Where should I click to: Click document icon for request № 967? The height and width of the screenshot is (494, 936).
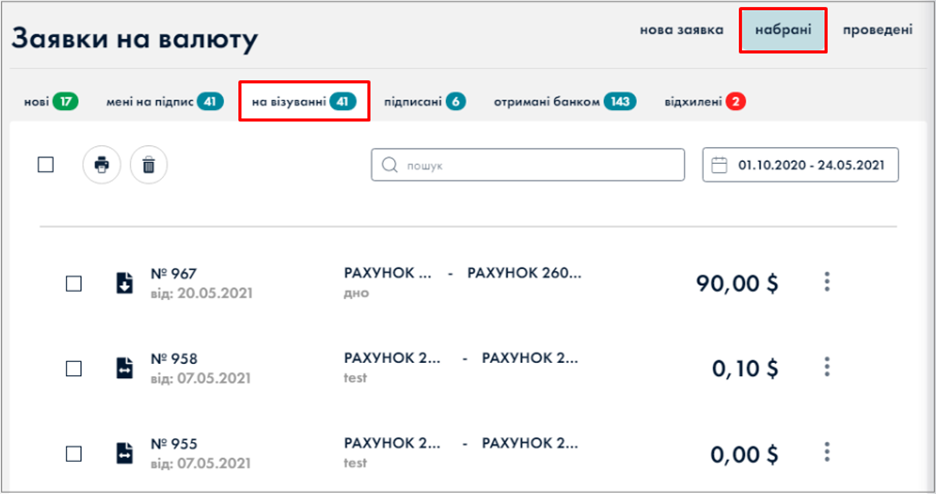coord(124,283)
